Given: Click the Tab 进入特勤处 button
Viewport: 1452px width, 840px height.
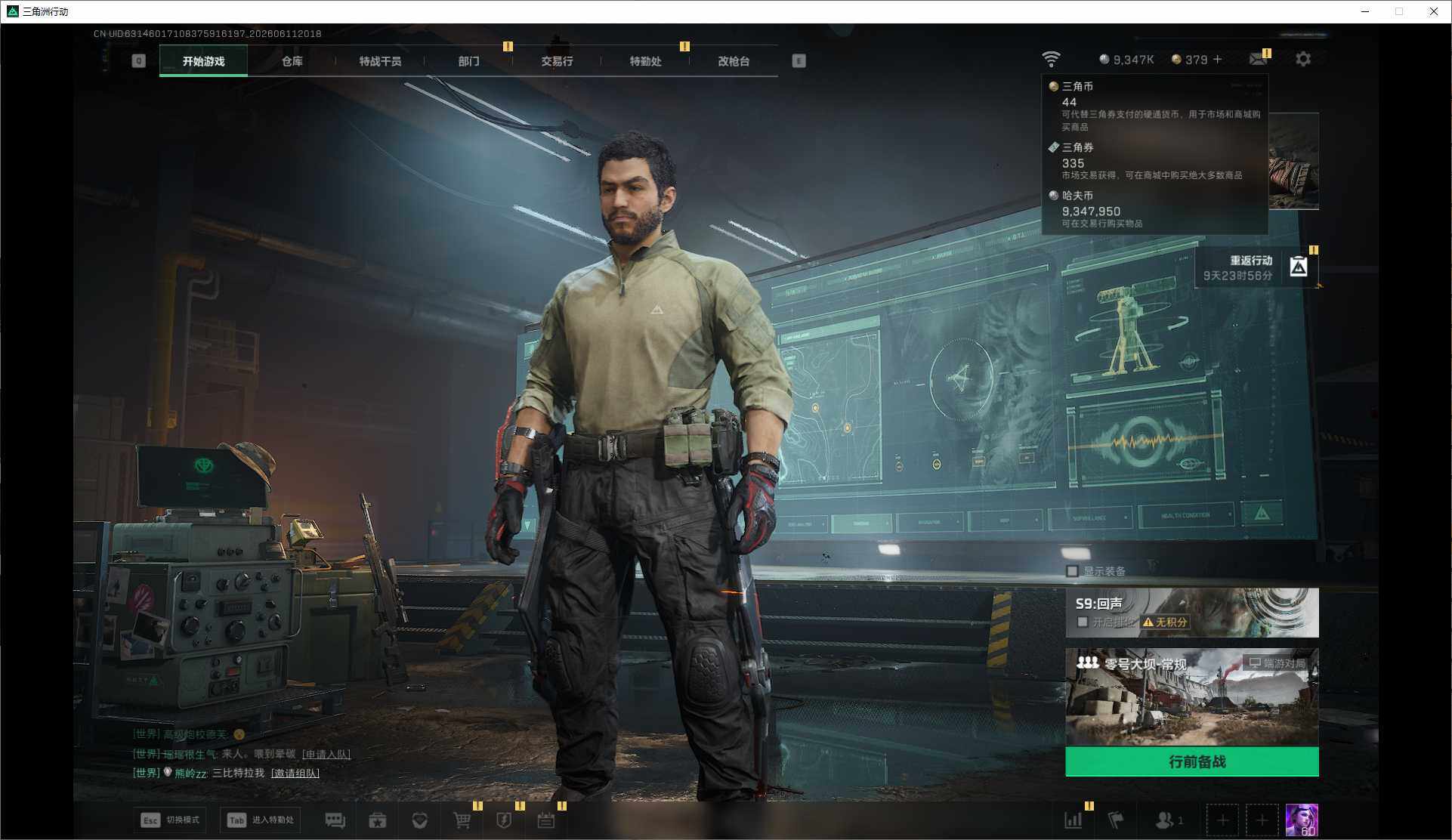Looking at the screenshot, I should (x=261, y=820).
